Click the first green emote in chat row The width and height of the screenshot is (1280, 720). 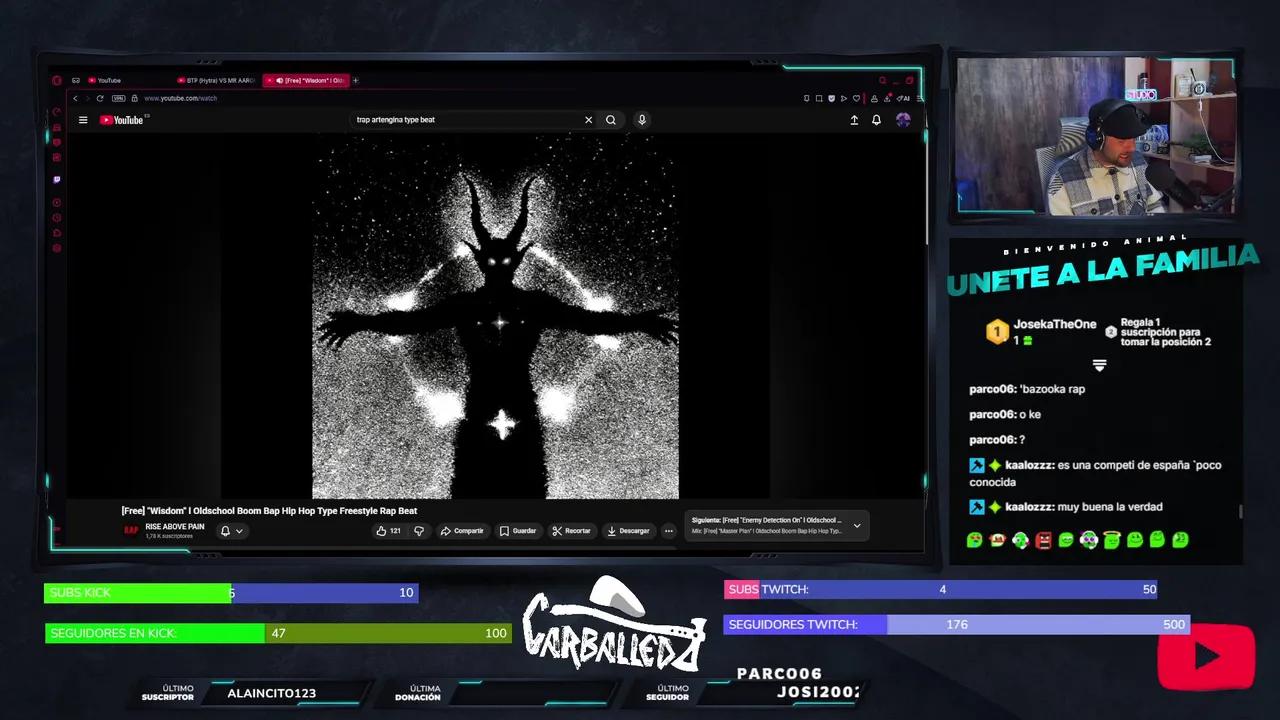[974, 540]
